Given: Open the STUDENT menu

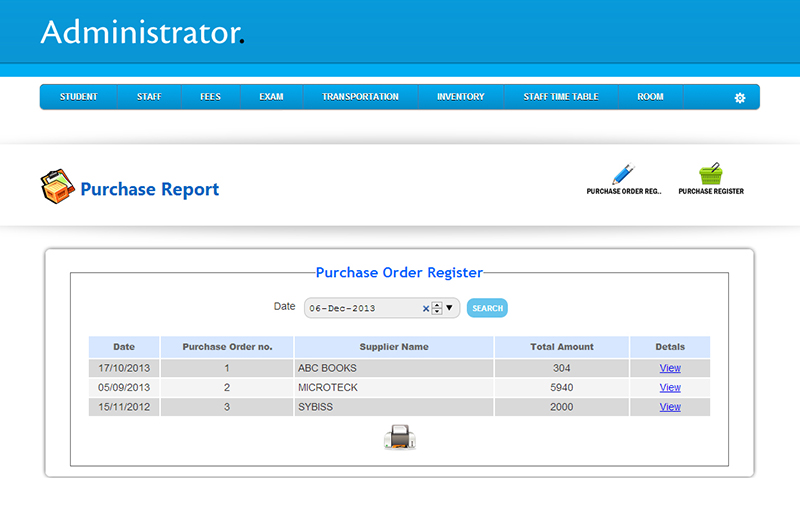Looking at the screenshot, I should coord(78,97).
